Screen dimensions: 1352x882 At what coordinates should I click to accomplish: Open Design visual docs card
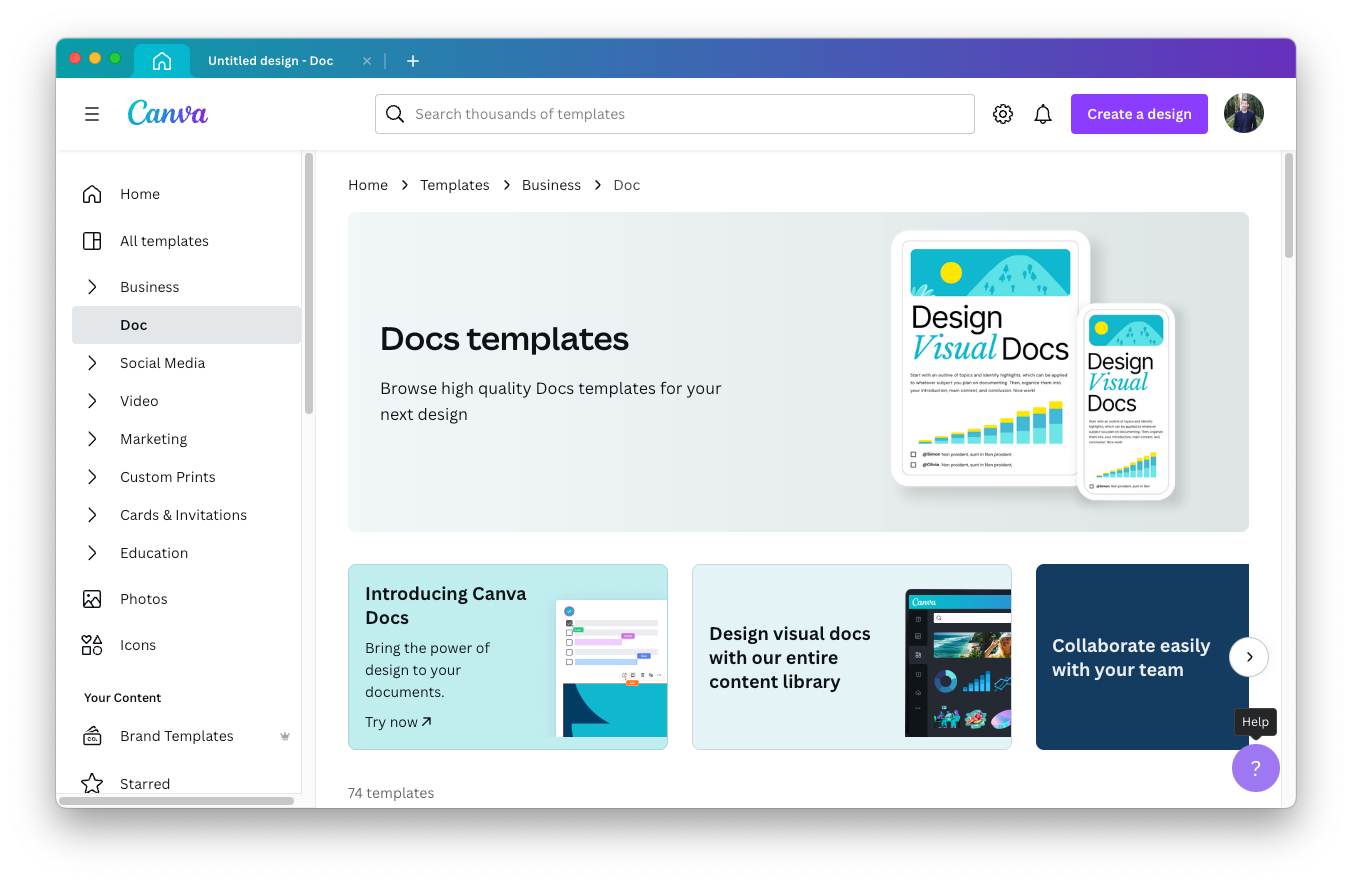(x=852, y=657)
